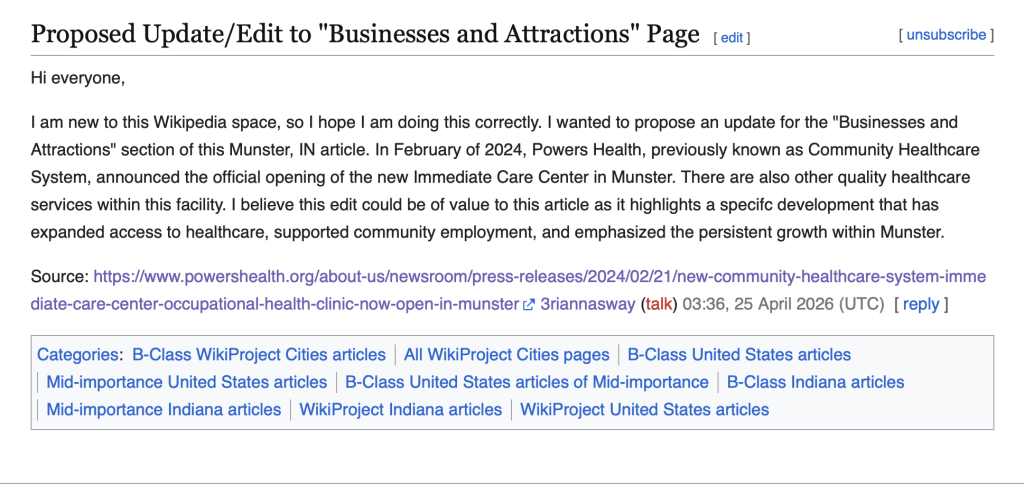Image resolution: width=1024 pixels, height=485 pixels.
Task: Click the Proposed Update/Edit section heading
Action: (365, 34)
